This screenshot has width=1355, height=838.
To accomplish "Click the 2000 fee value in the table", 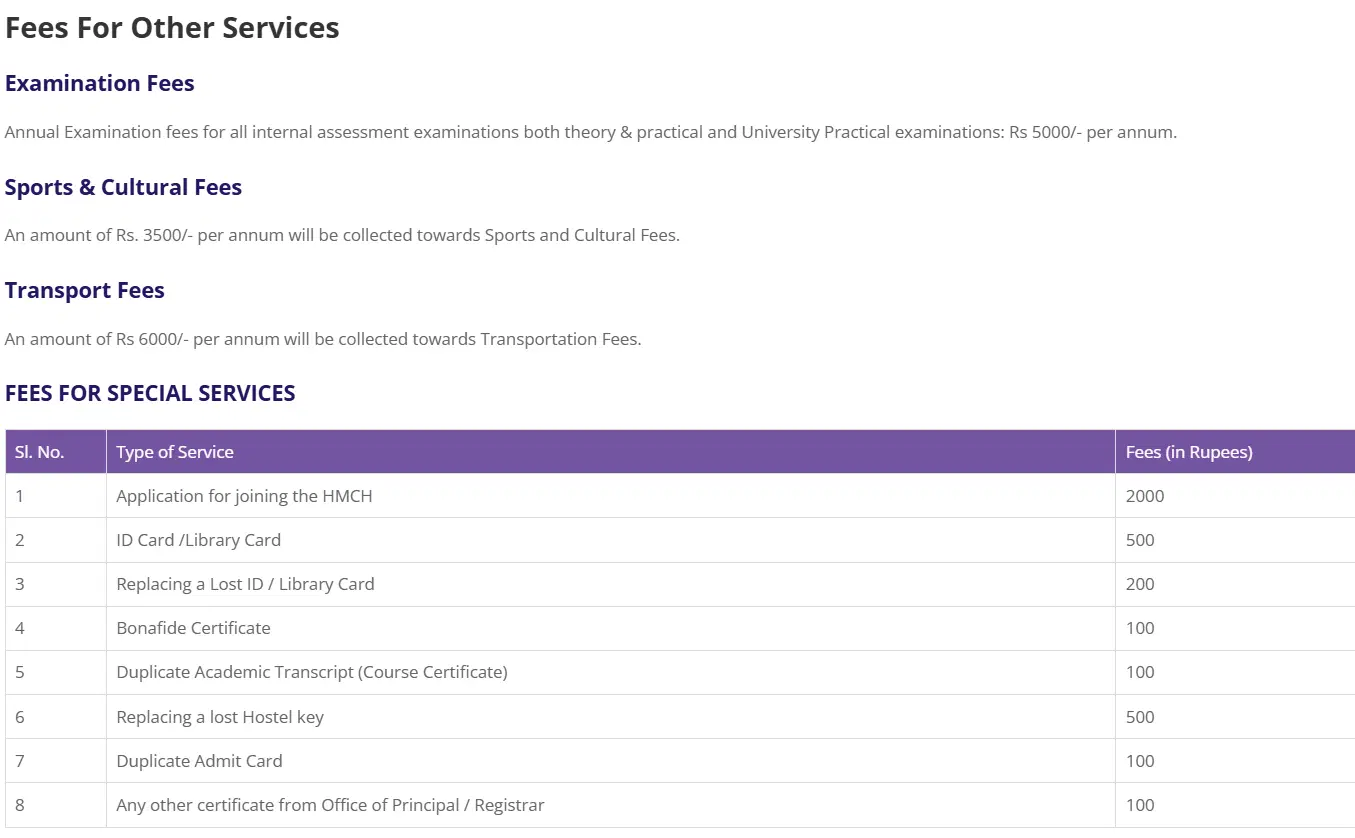I will pyautogui.click(x=1145, y=496).
